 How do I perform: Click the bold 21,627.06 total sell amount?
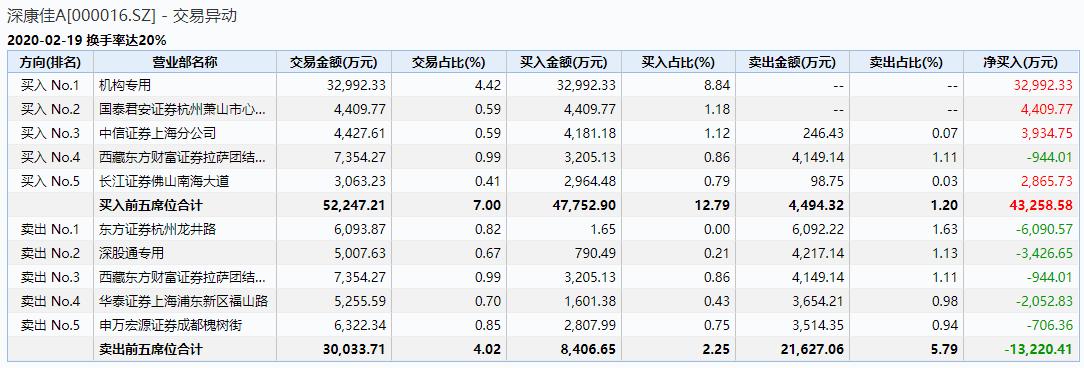click(812, 349)
